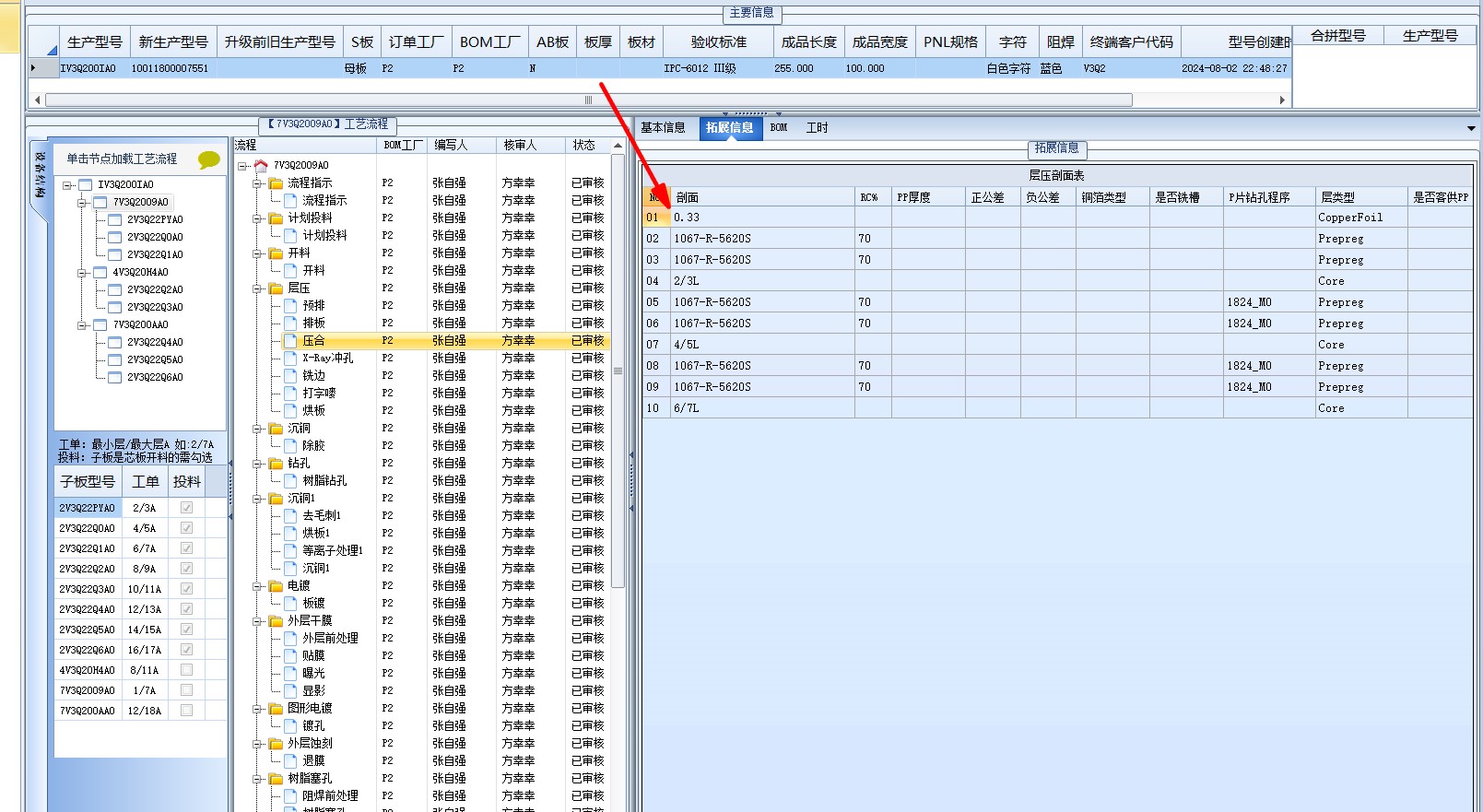Click the 流程指示 folder icon
The height and width of the screenshot is (812, 1483).
pyautogui.click(x=276, y=183)
